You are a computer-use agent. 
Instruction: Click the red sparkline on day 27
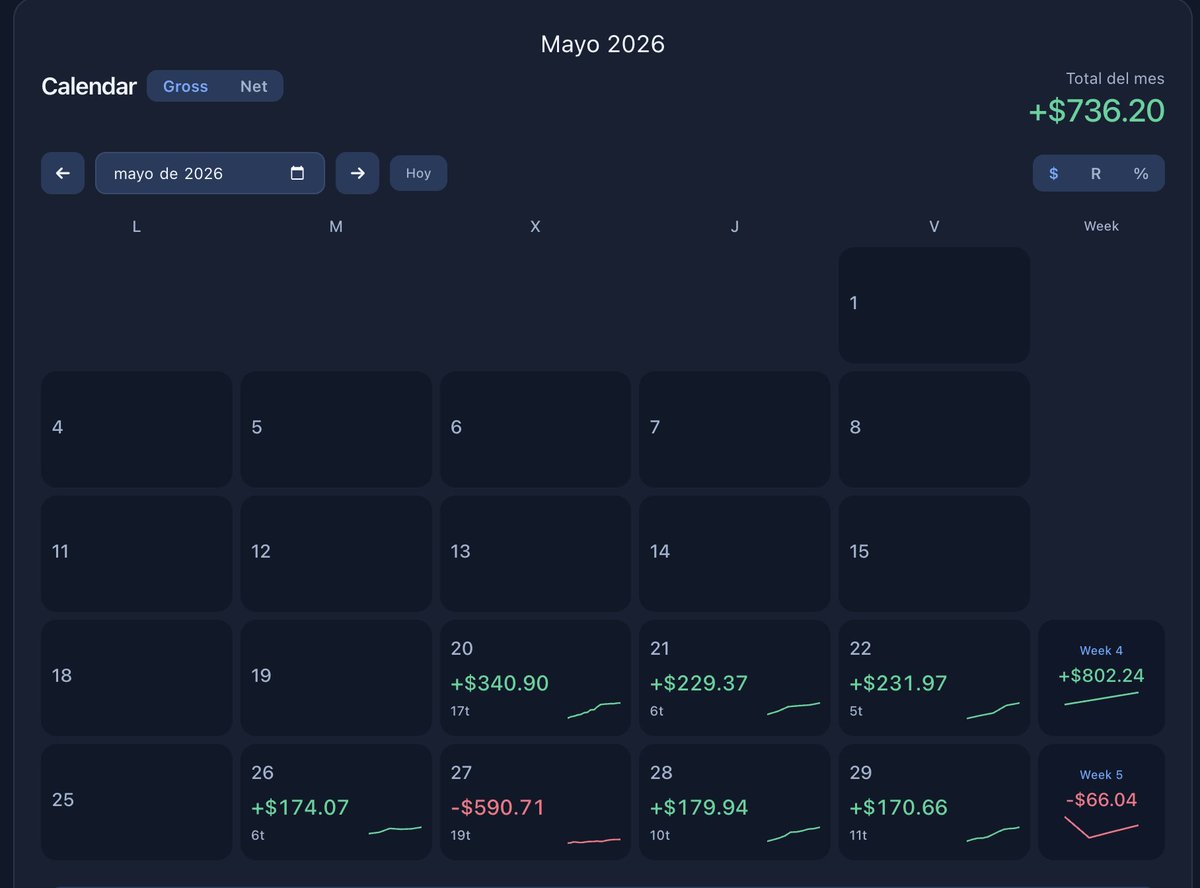(x=594, y=841)
